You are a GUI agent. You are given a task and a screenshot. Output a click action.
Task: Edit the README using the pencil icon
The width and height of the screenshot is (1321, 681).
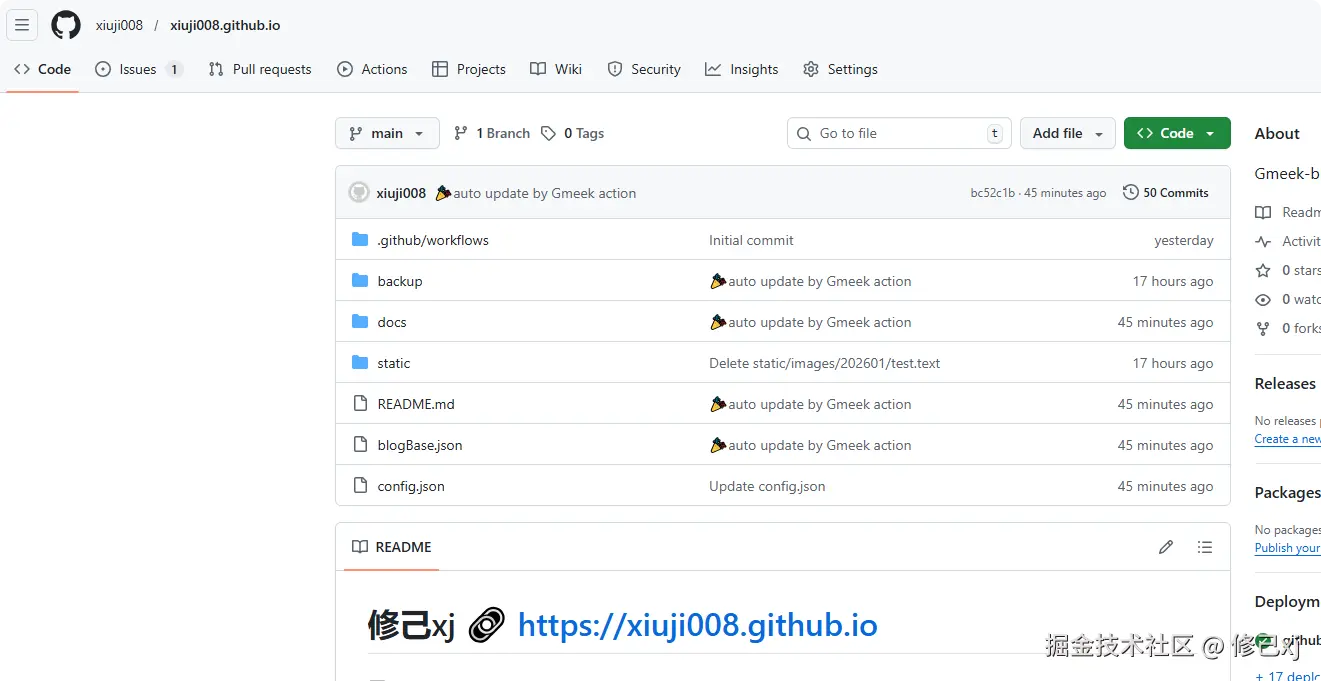1165,547
